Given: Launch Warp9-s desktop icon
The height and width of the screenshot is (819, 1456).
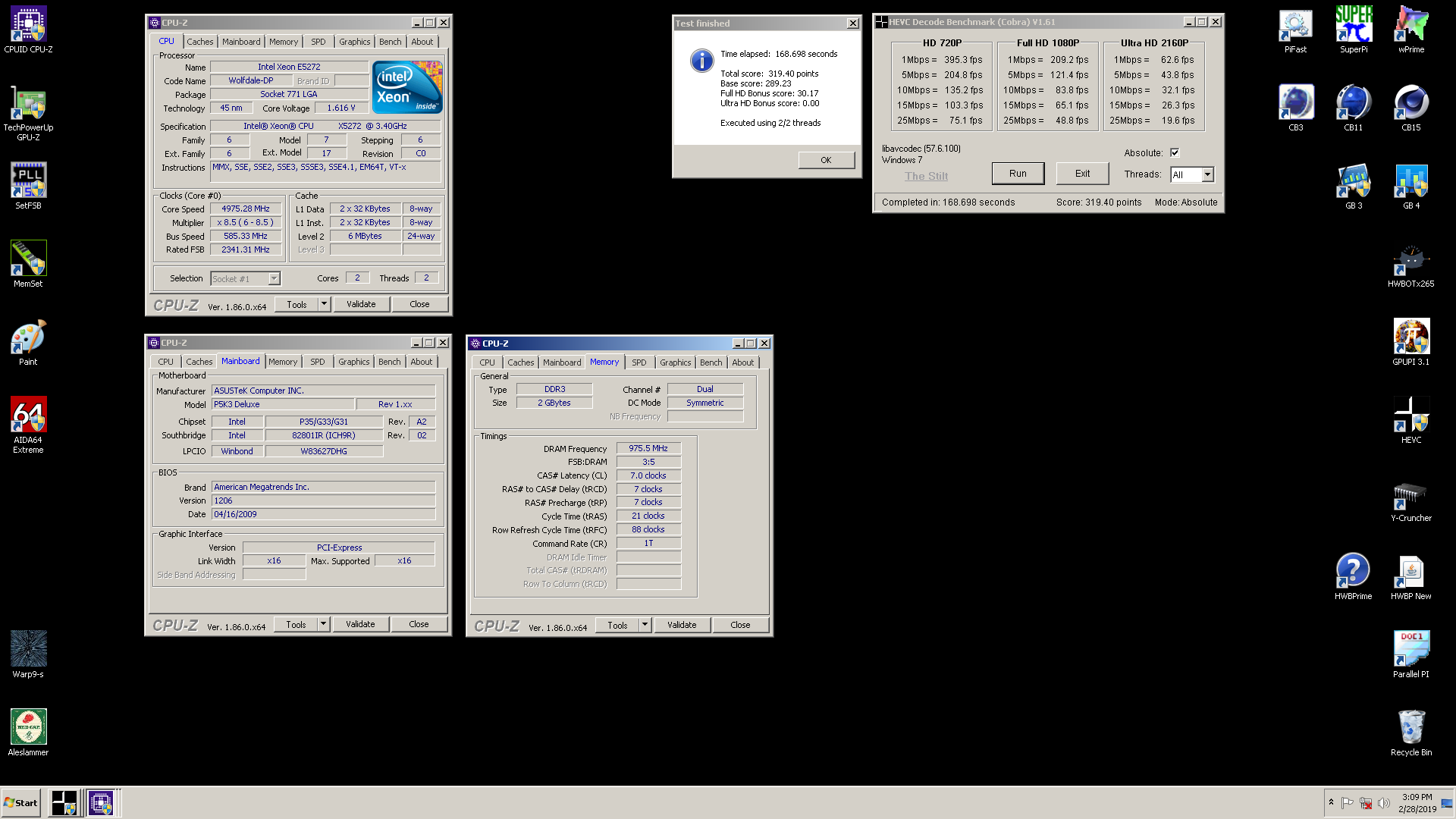Looking at the screenshot, I should click(28, 654).
